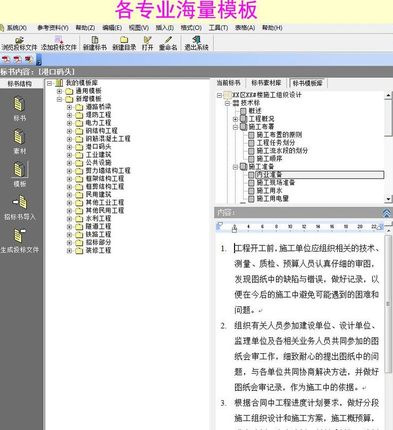Click the template tree scroll-up arrow
Image resolution: width=393 pixels, height=430 pixels.
pyautogui.click(x=388, y=95)
